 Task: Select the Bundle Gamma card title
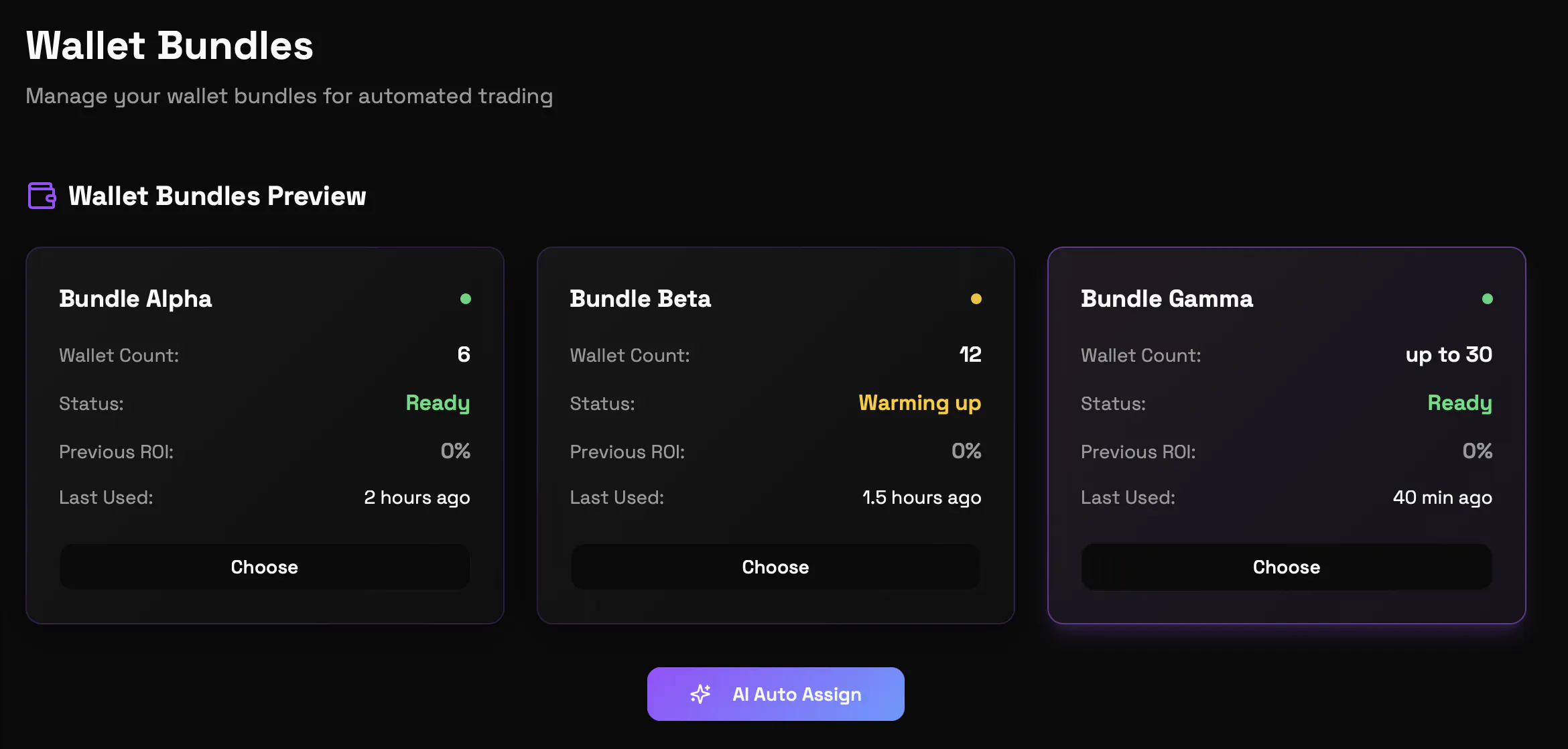(x=1167, y=299)
